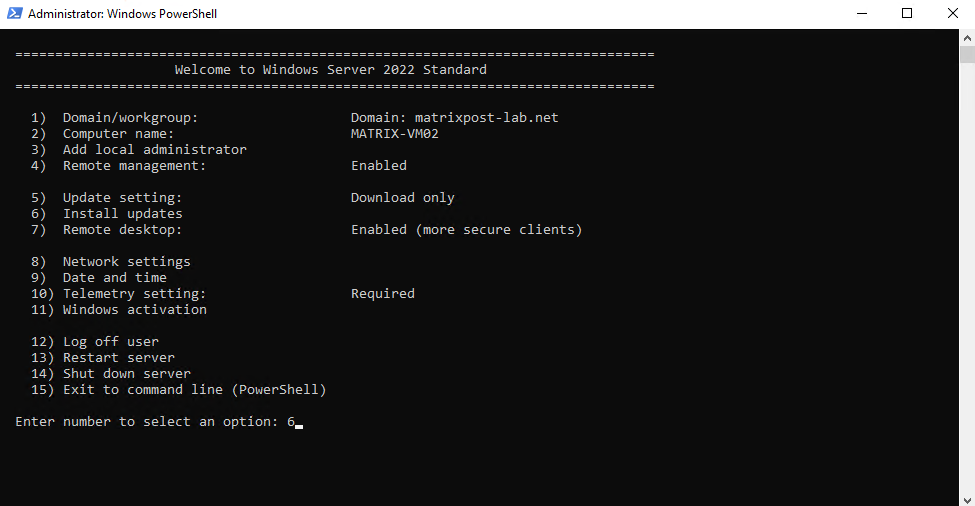This screenshot has height=506, width=975.
Task: Minimize the PowerShell window
Action: [x=862, y=14]
